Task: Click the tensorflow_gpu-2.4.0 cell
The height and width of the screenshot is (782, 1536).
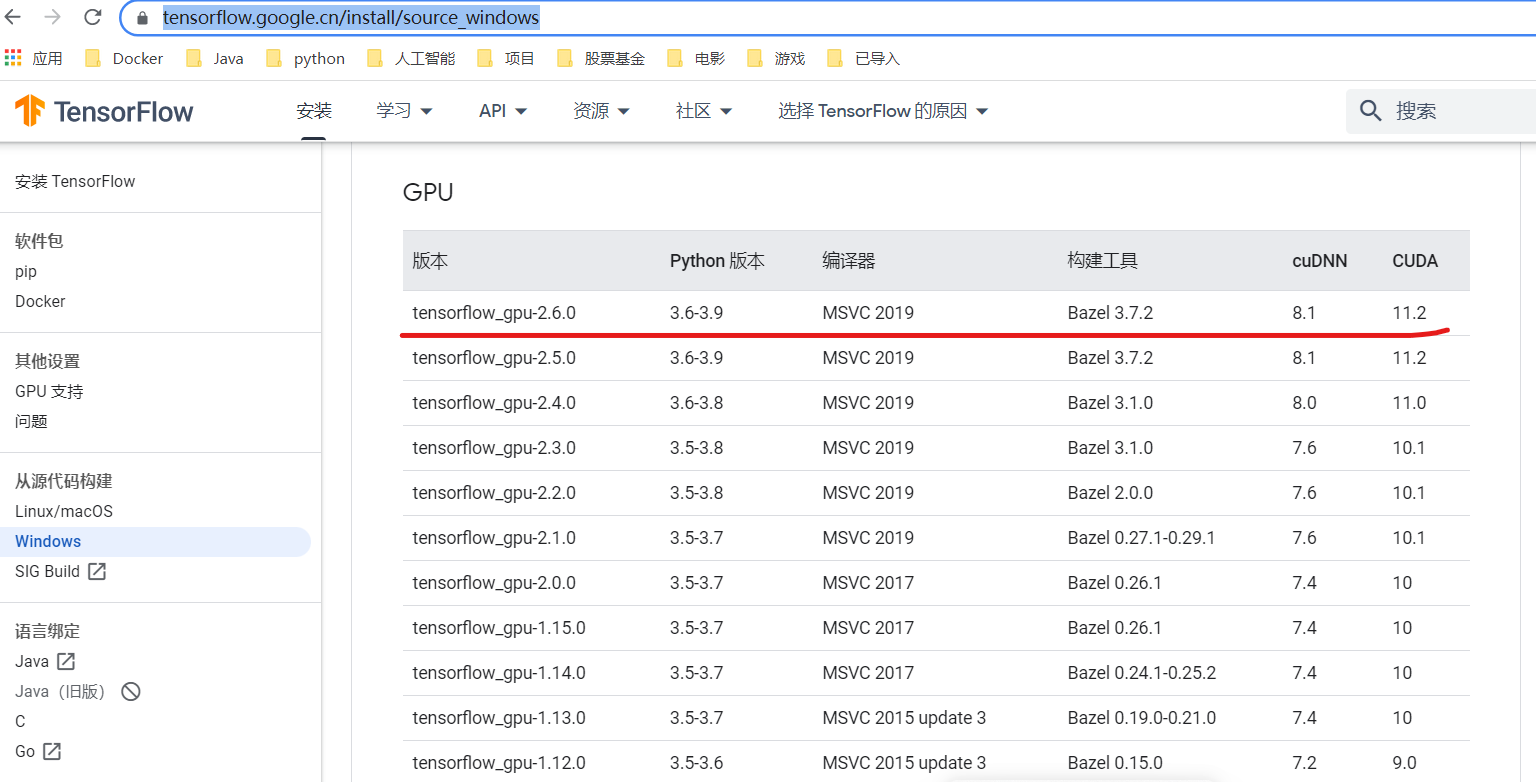Action: click(x=494, y=403)
